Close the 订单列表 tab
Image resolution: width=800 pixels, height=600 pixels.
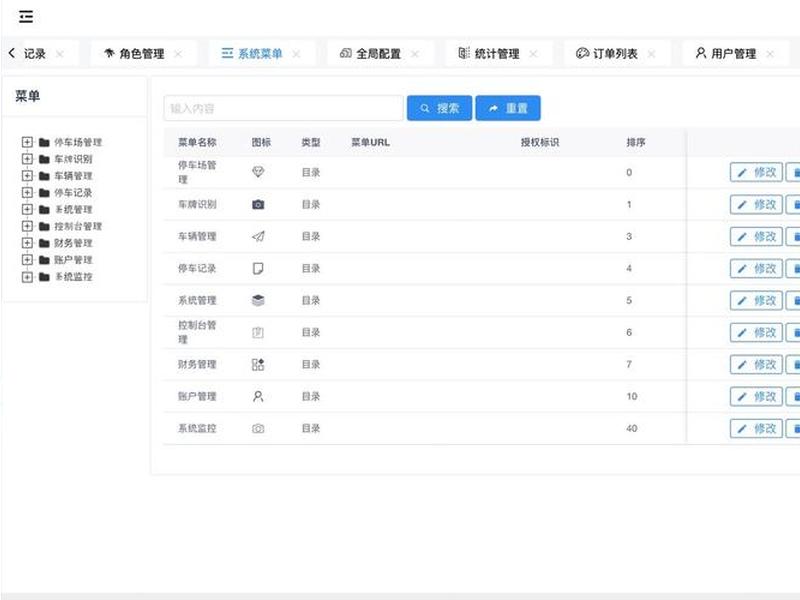pos(652,54)
